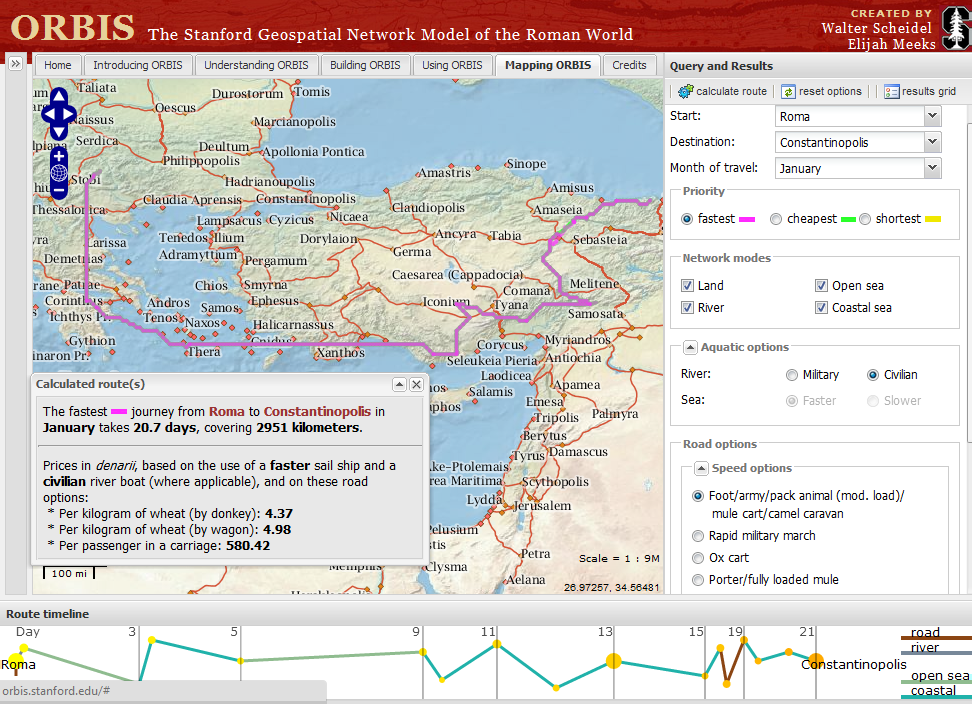Click the Month field showing January

pyautogui.click(x=850, y=168)
